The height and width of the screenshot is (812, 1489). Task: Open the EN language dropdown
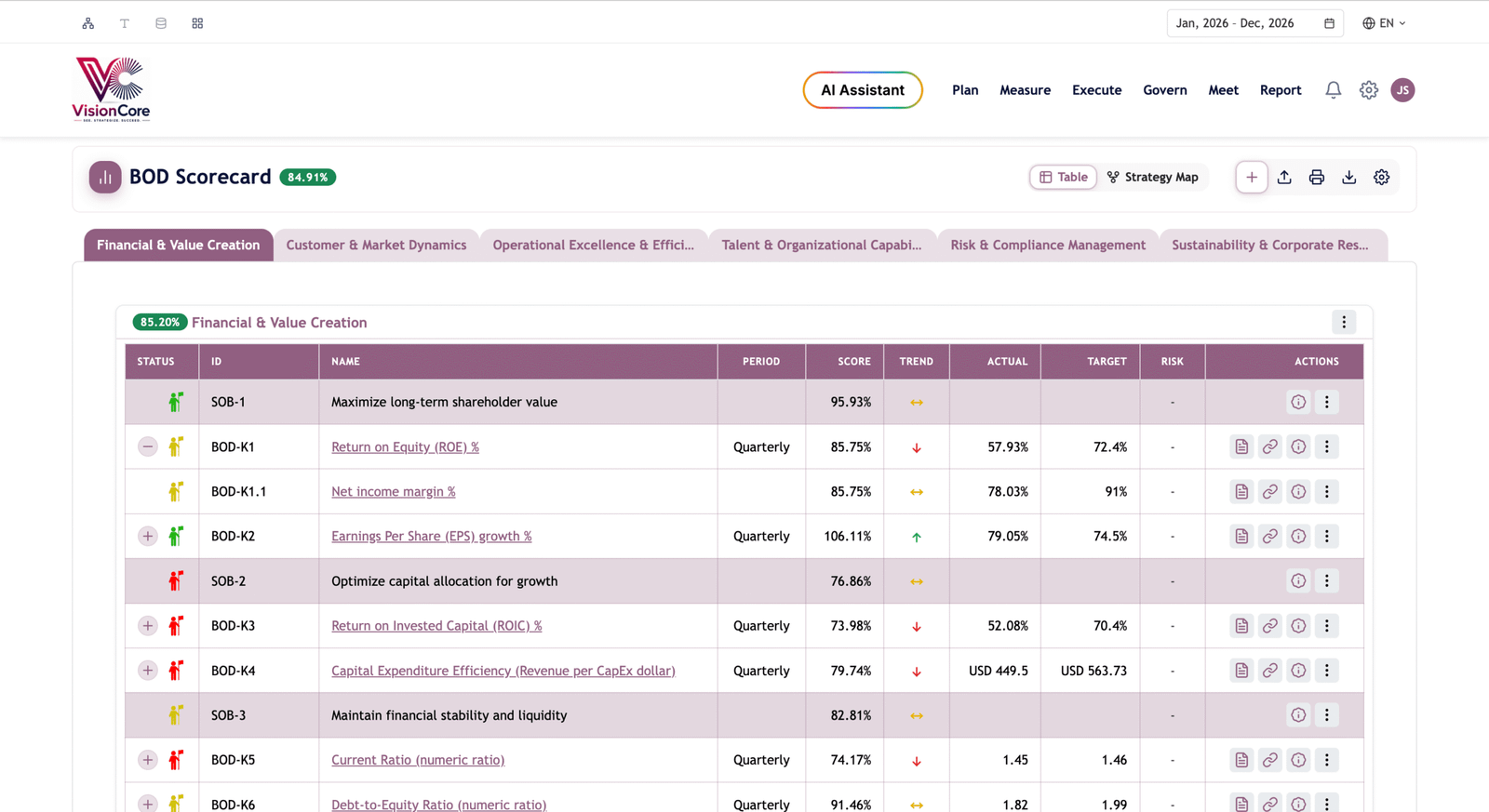point(1384,23)
